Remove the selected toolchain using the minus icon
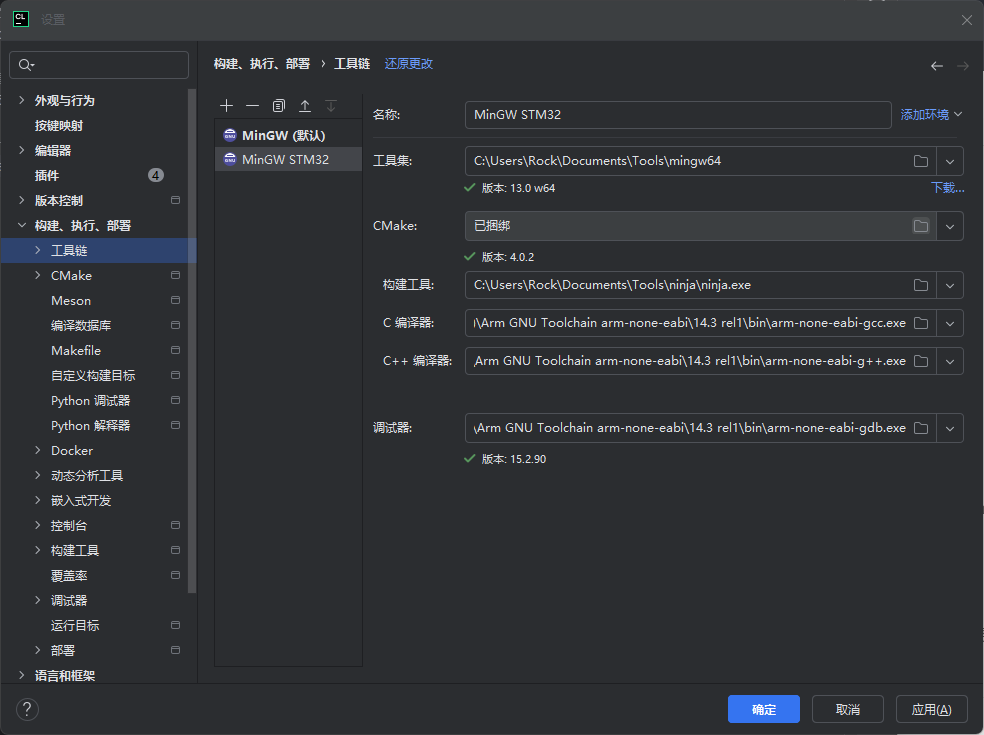This screenshot has width=984, height=735. pos(252,105)
